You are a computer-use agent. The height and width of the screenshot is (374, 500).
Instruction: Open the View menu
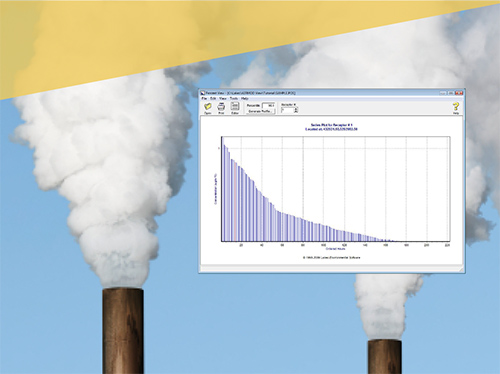[223, 98]
